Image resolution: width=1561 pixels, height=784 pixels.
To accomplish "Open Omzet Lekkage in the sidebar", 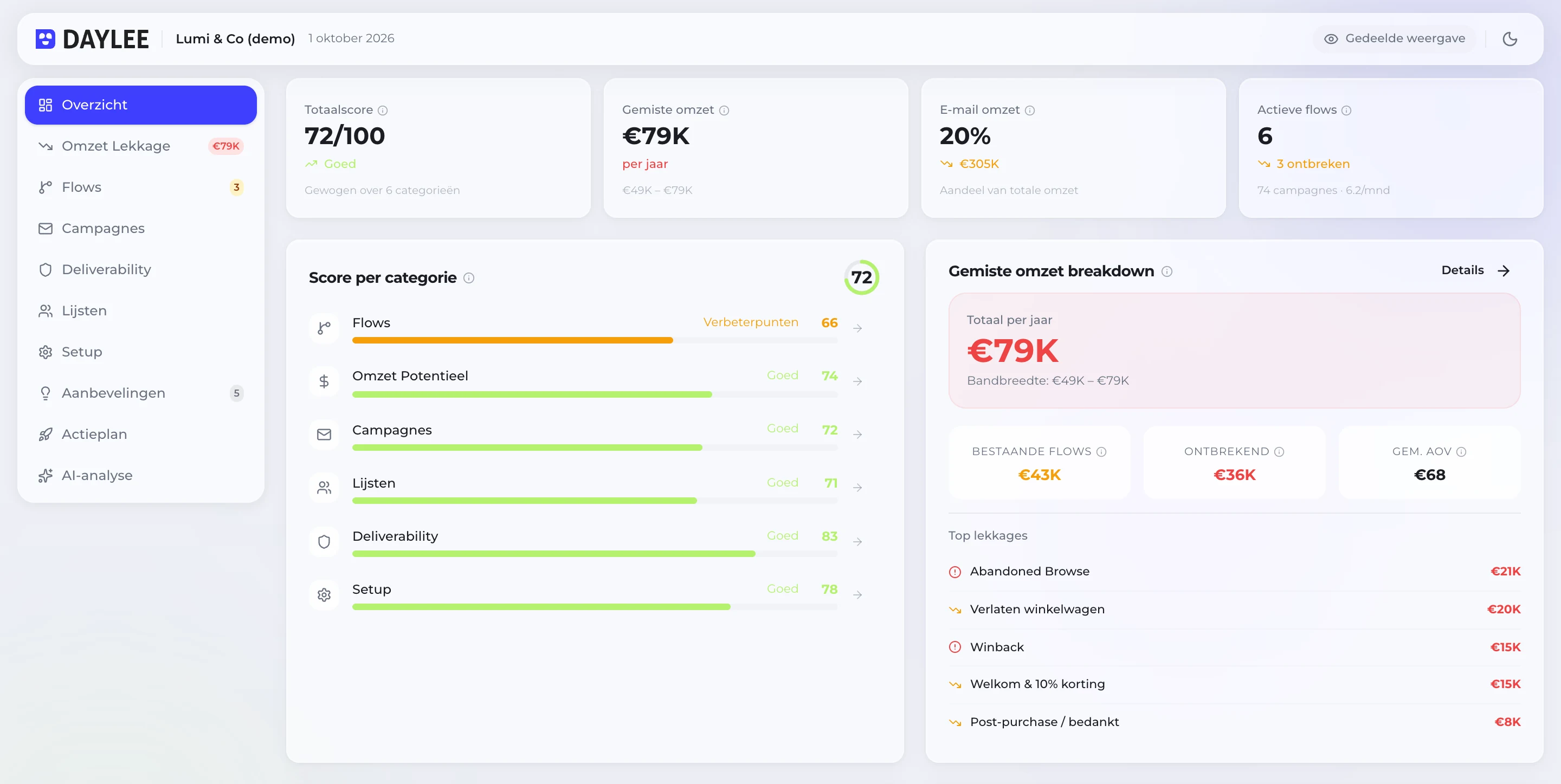I will click(x=140, y=146).
